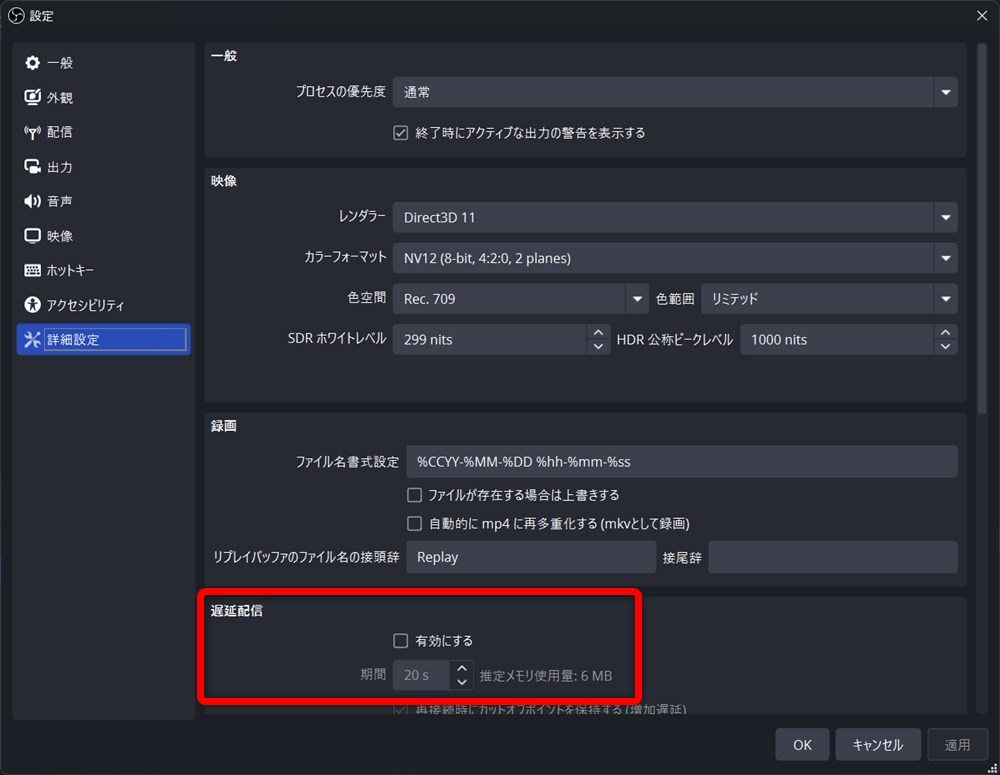Screen dimensions: 1000x775
Task: Select the 詳細設定 settings page
Action: [103, 339]
